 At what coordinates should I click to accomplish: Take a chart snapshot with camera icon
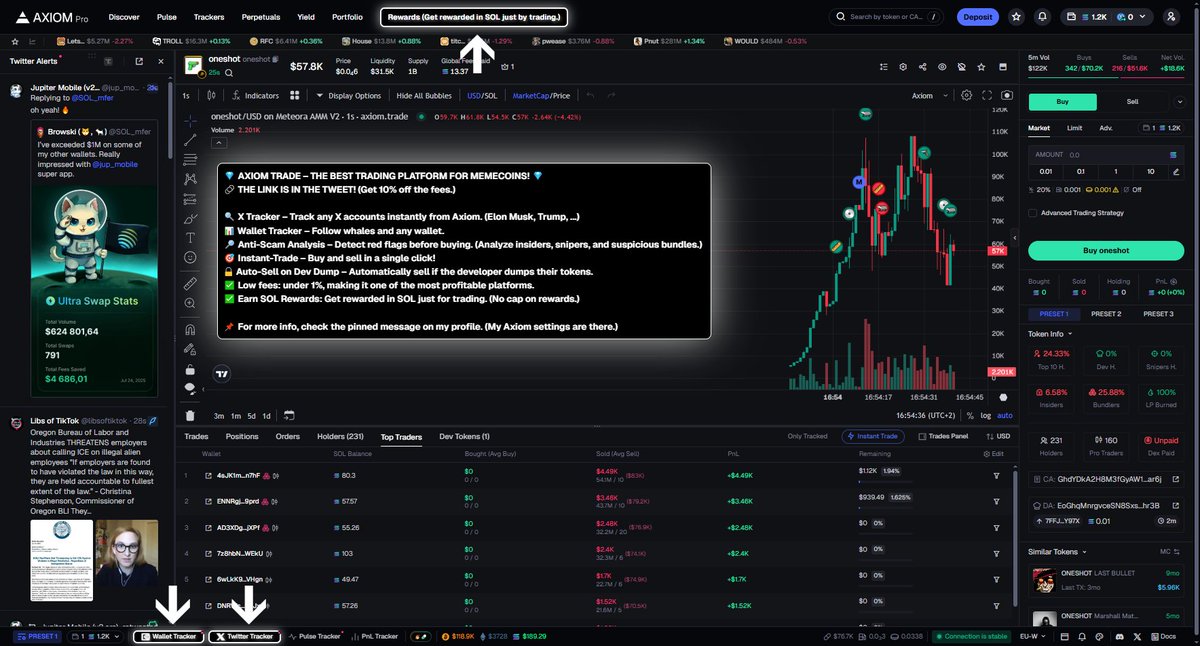click(1006, 96)
